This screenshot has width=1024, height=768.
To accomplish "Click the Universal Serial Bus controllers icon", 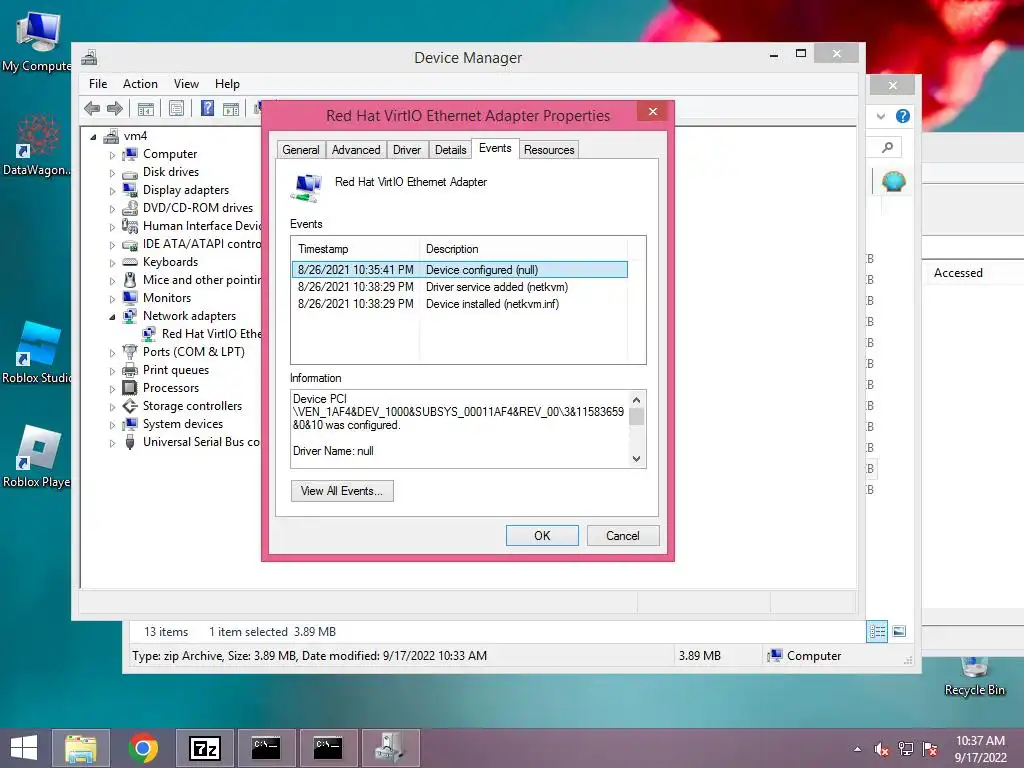I will pos(130,442).
